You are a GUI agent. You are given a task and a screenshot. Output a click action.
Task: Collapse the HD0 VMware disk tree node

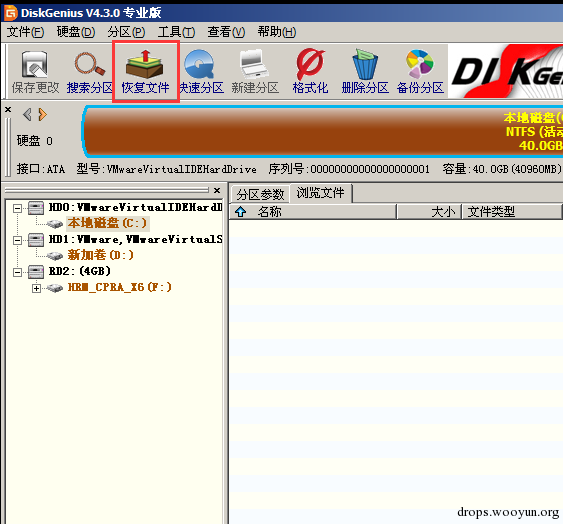click(17, 208)
